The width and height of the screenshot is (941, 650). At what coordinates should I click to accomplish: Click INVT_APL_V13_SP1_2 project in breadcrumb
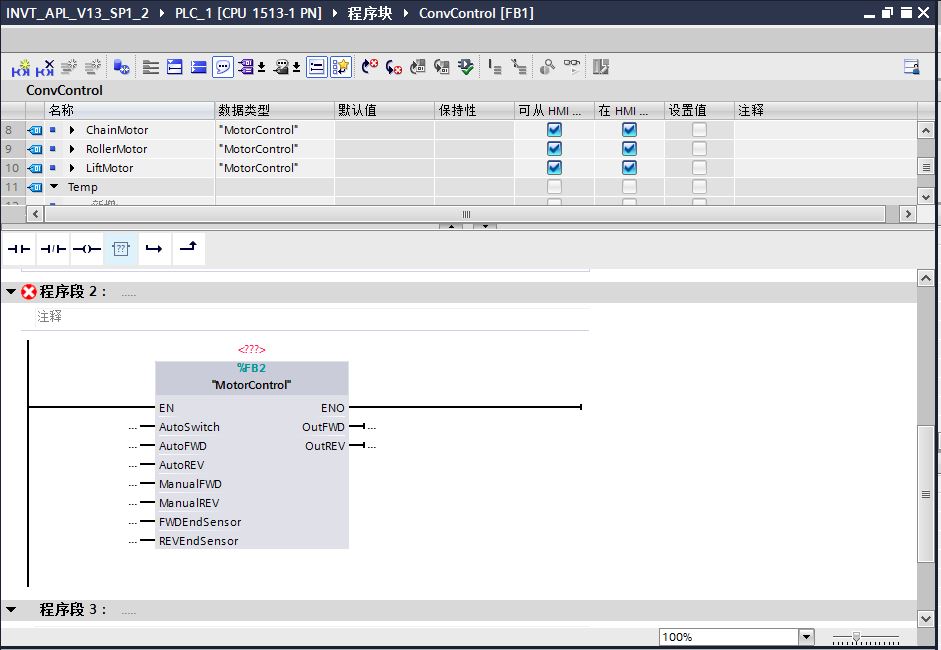[77, 13]
